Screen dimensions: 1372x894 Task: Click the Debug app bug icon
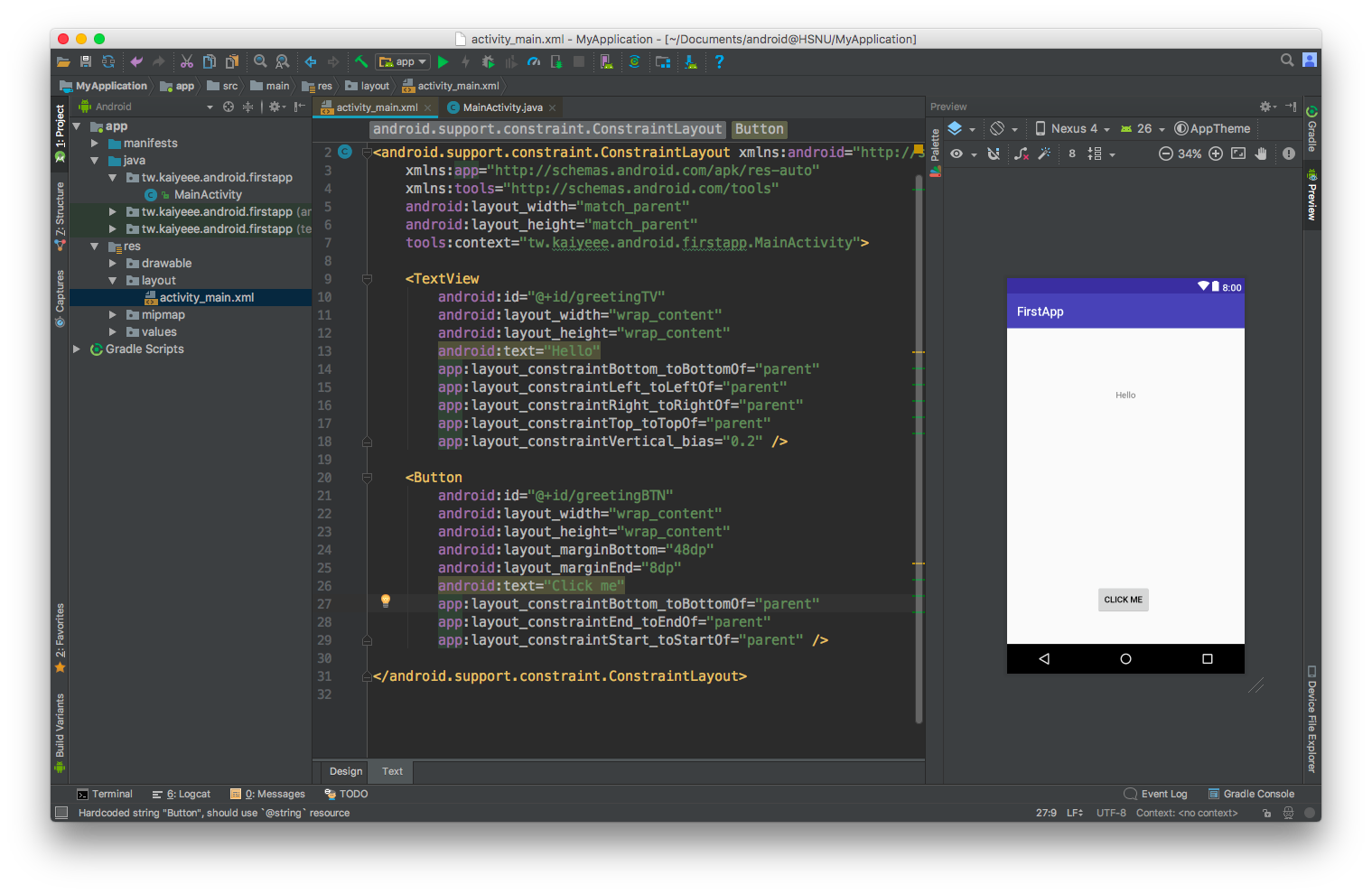489,62
